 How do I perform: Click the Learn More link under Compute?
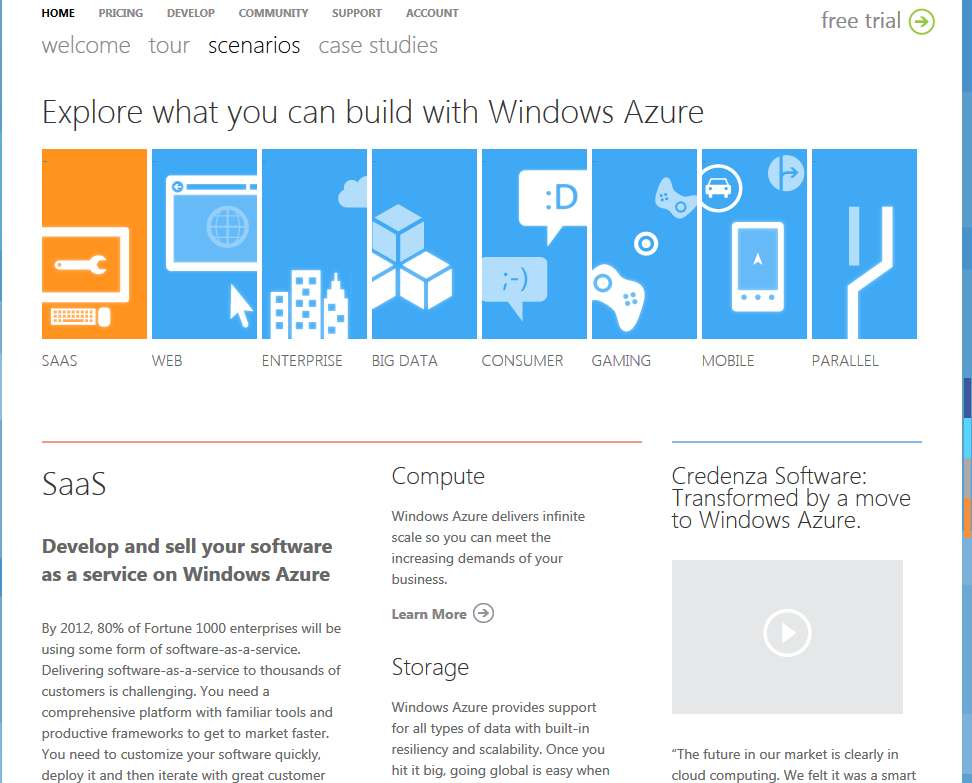(x=429, y=614)
